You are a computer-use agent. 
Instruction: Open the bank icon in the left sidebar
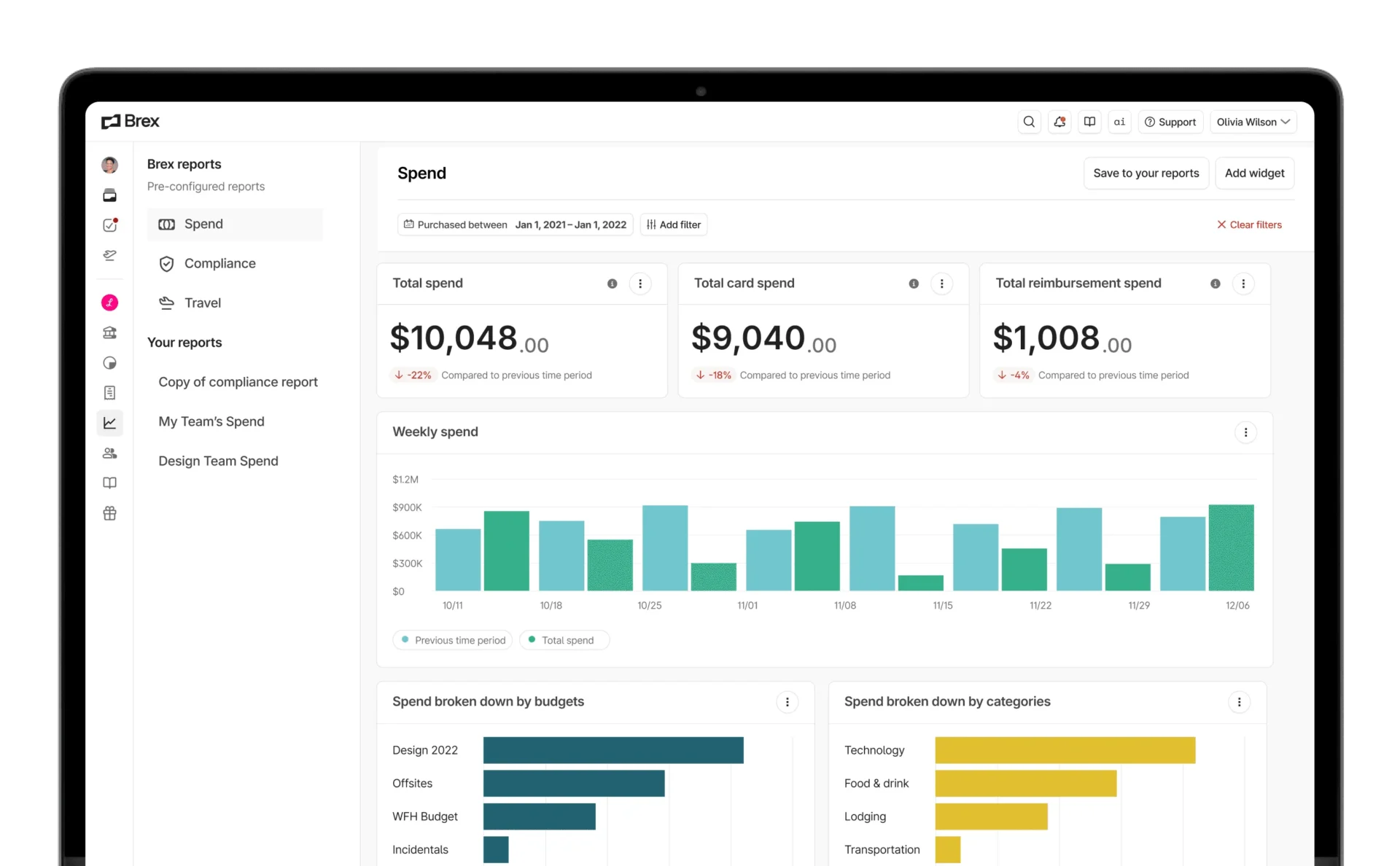click(x=110, y=332)
